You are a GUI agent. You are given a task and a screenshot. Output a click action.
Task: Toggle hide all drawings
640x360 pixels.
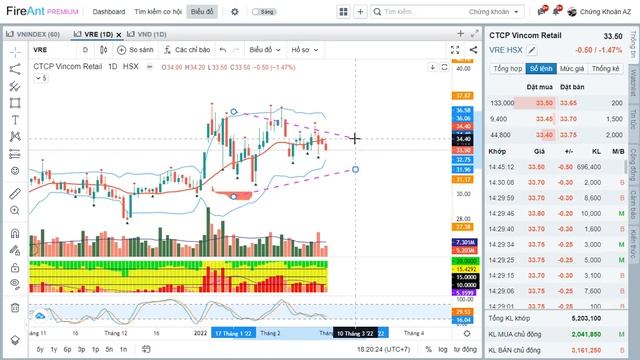click(x=15, y=284)
